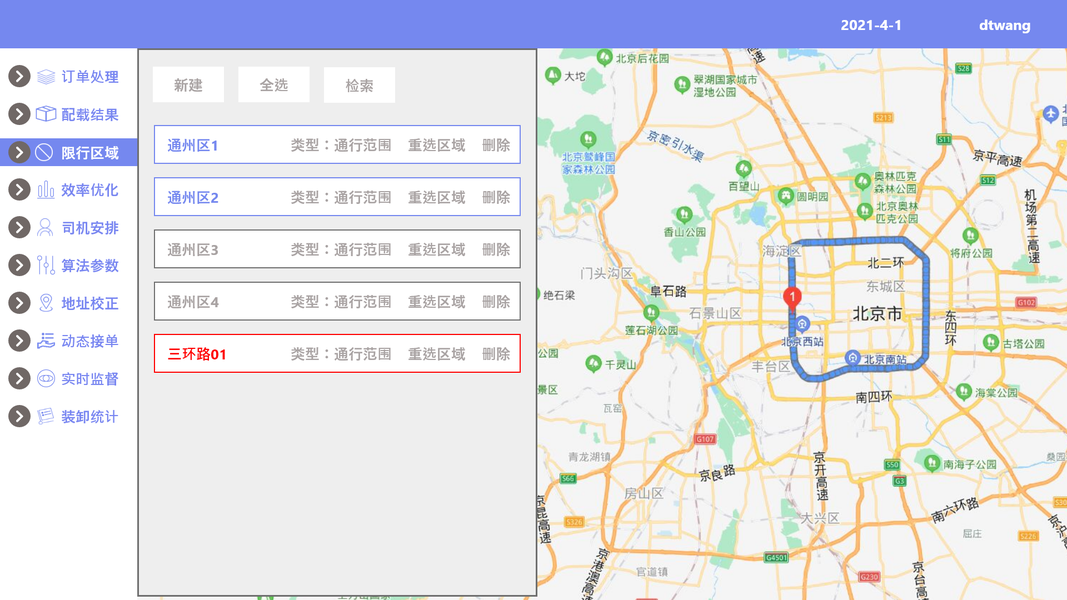Viewport: 1067px width, 600px height.
Task: Open 订单处理 menu item
Action: [90, 76]
